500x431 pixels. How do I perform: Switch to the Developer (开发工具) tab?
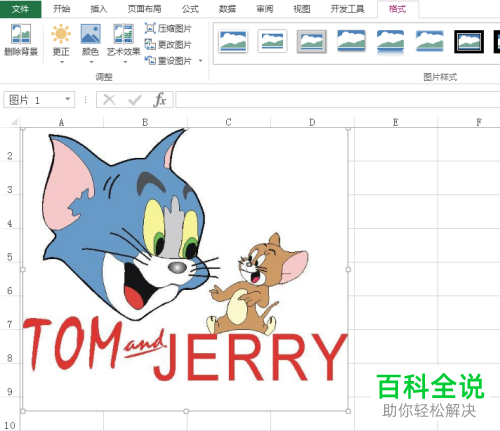click(x=347, y=9)
